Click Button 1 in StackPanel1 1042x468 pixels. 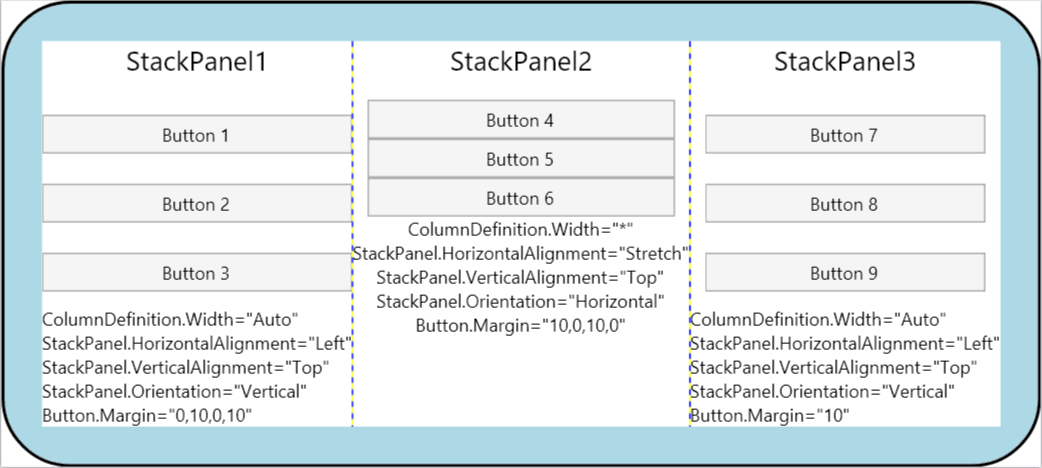197,135
